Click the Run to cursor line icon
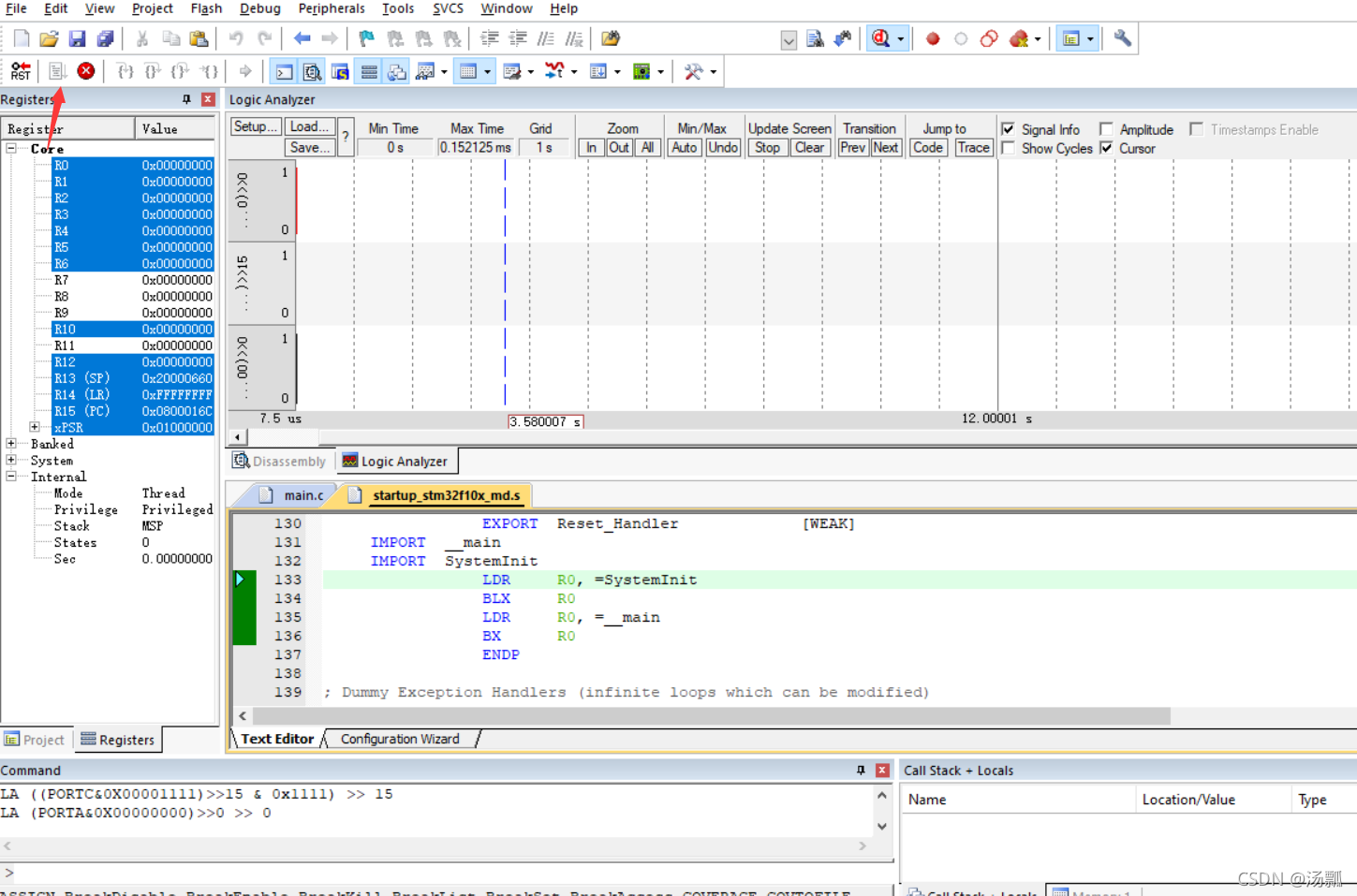This screenshot has height=896, width=1357. click(209, 71)
